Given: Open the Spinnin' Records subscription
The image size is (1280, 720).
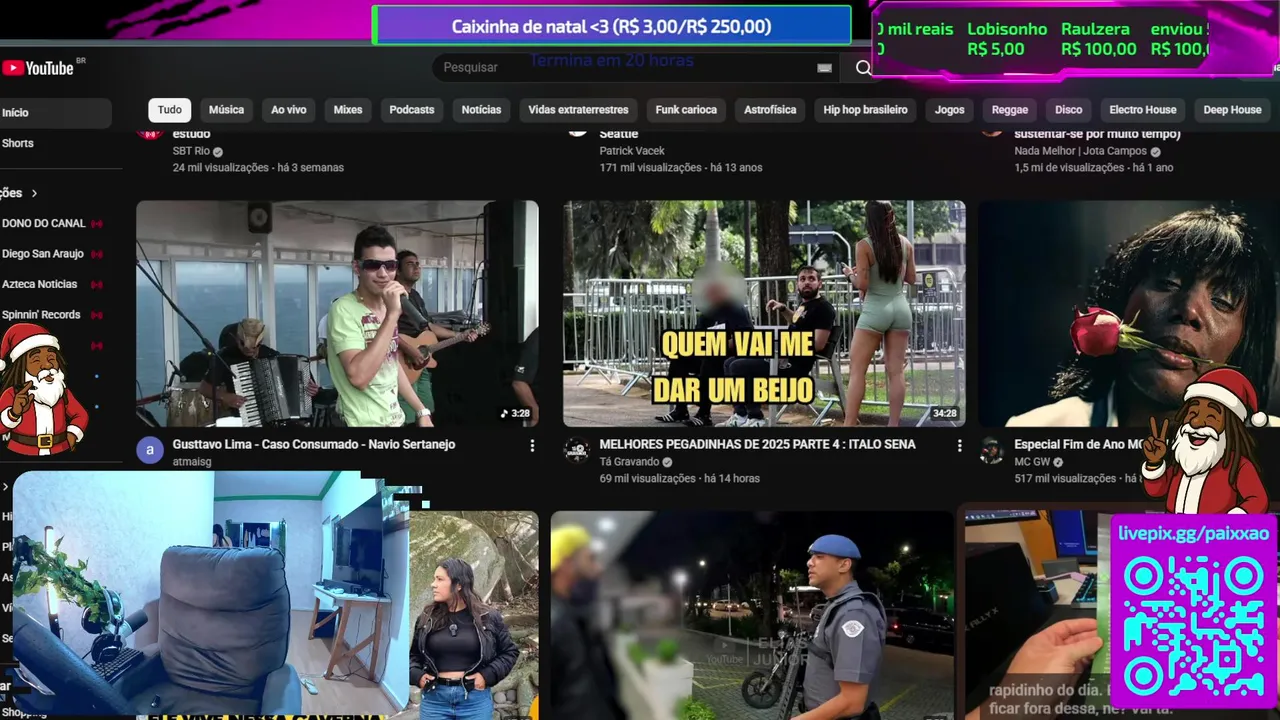Looking at the screenshot, I should [x=41, y=315].
